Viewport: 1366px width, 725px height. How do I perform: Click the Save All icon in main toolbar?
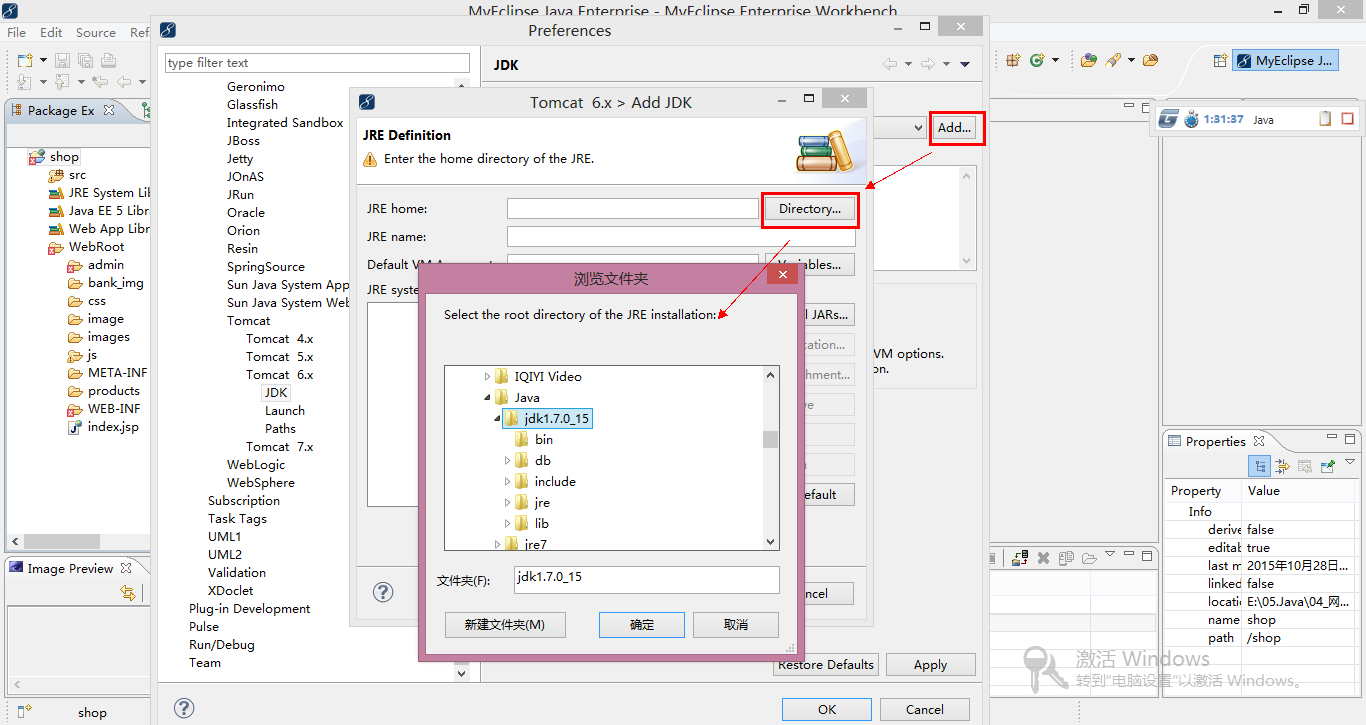84,61
